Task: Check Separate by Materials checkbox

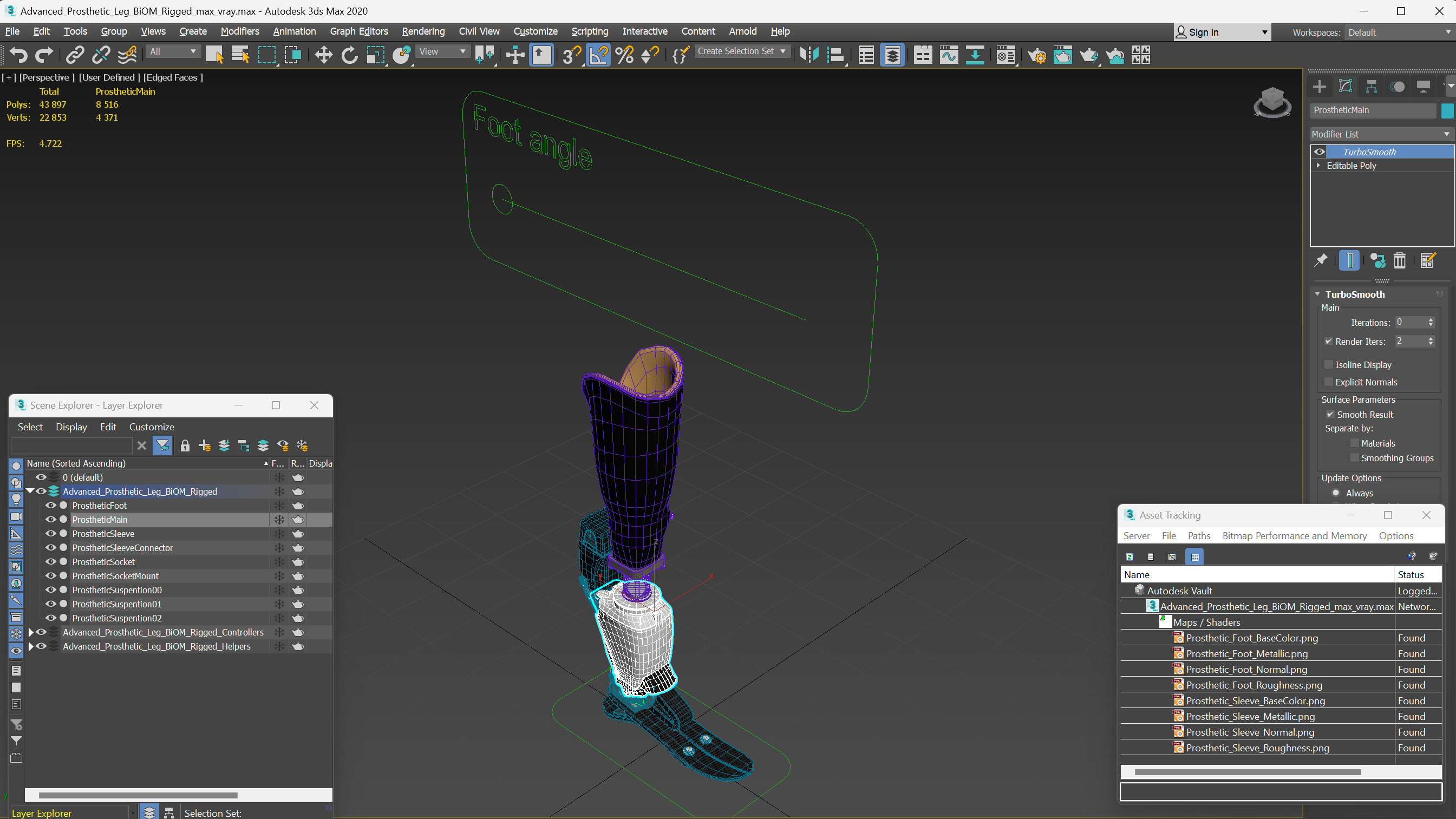Action: pos(1354,443)
